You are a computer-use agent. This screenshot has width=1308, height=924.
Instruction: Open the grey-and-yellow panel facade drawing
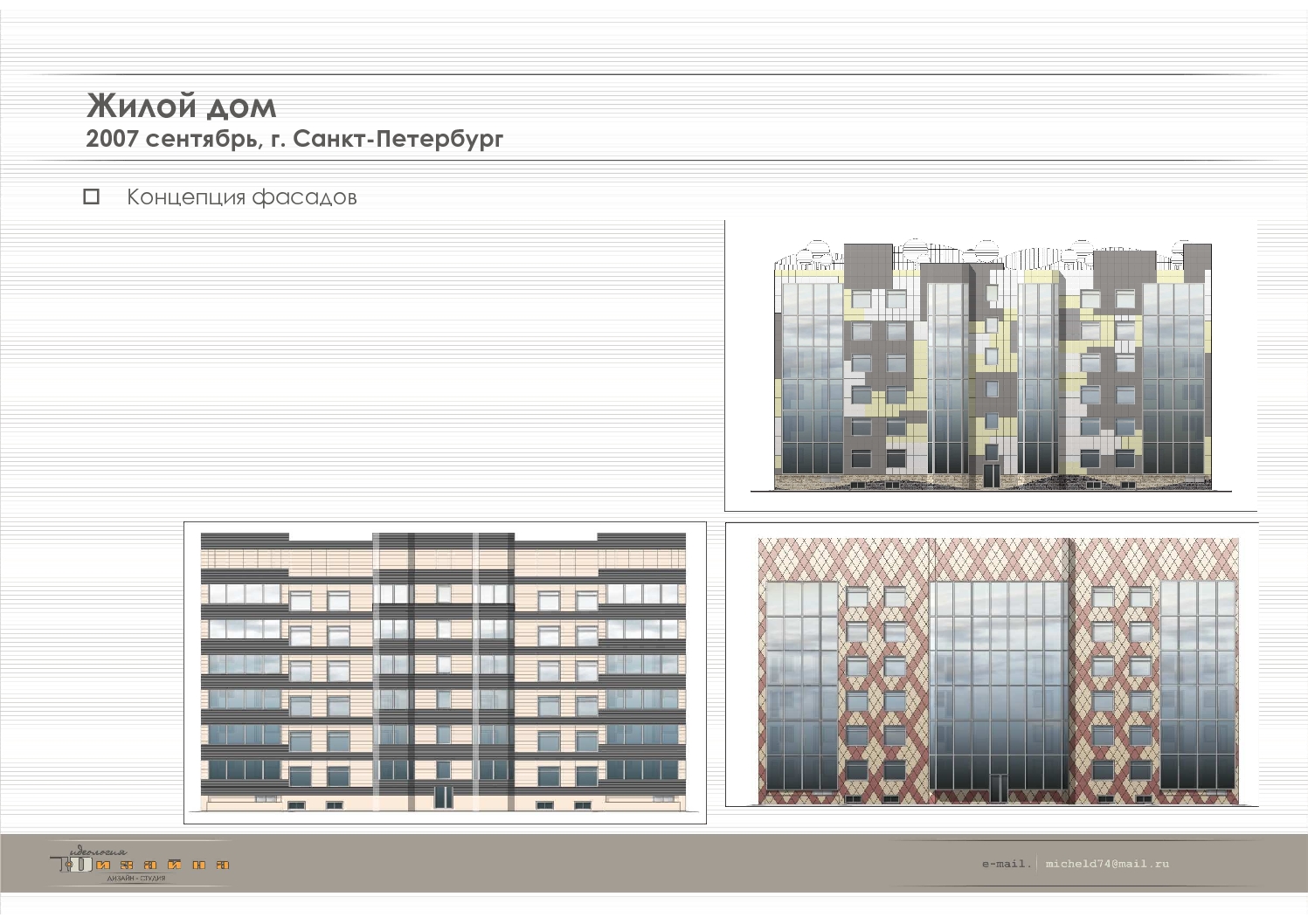tap(991, 366)
